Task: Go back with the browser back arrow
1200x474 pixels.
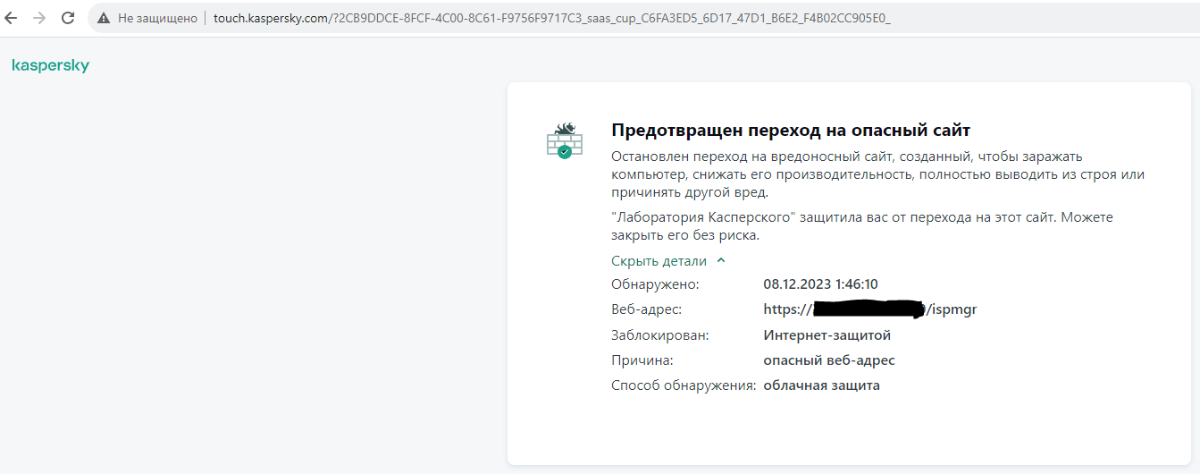Action: pyautogui.click(x=12, y=18)
